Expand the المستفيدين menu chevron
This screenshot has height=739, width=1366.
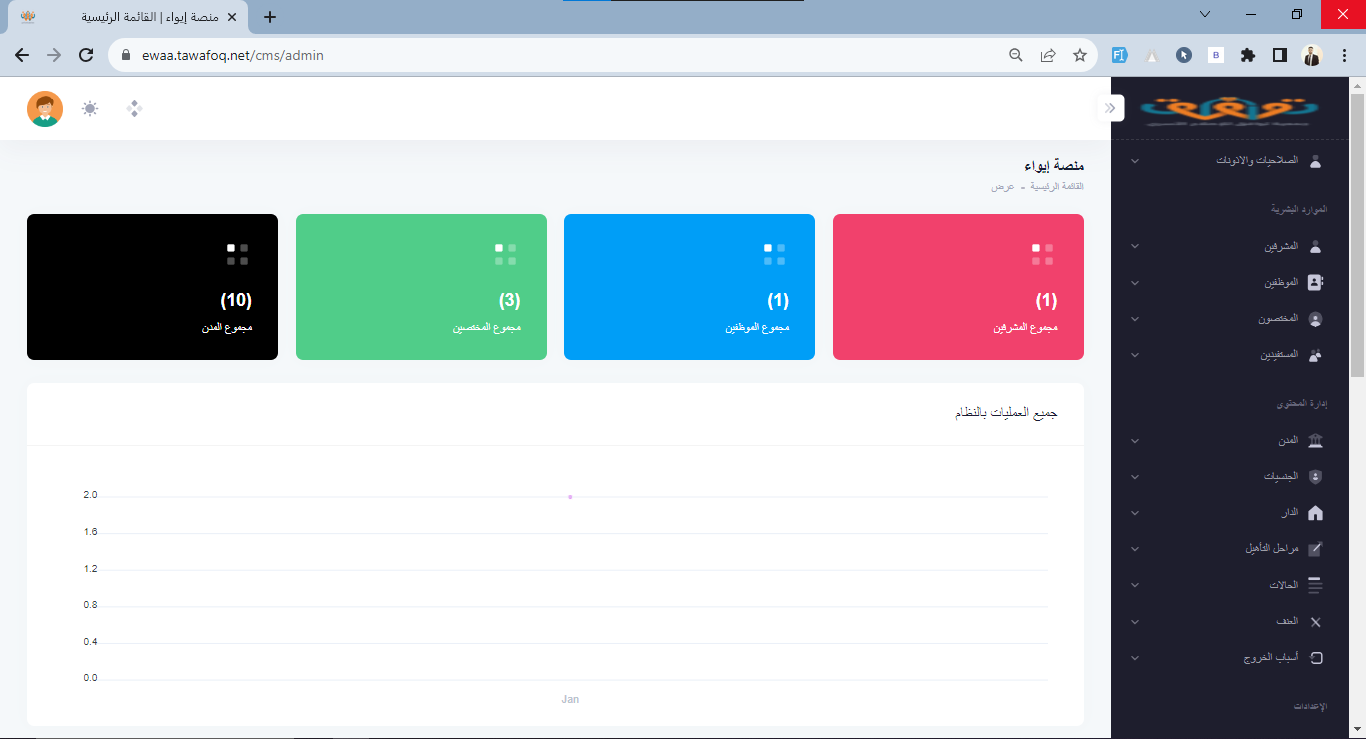pyautogui.click(x=1134, y=355)
